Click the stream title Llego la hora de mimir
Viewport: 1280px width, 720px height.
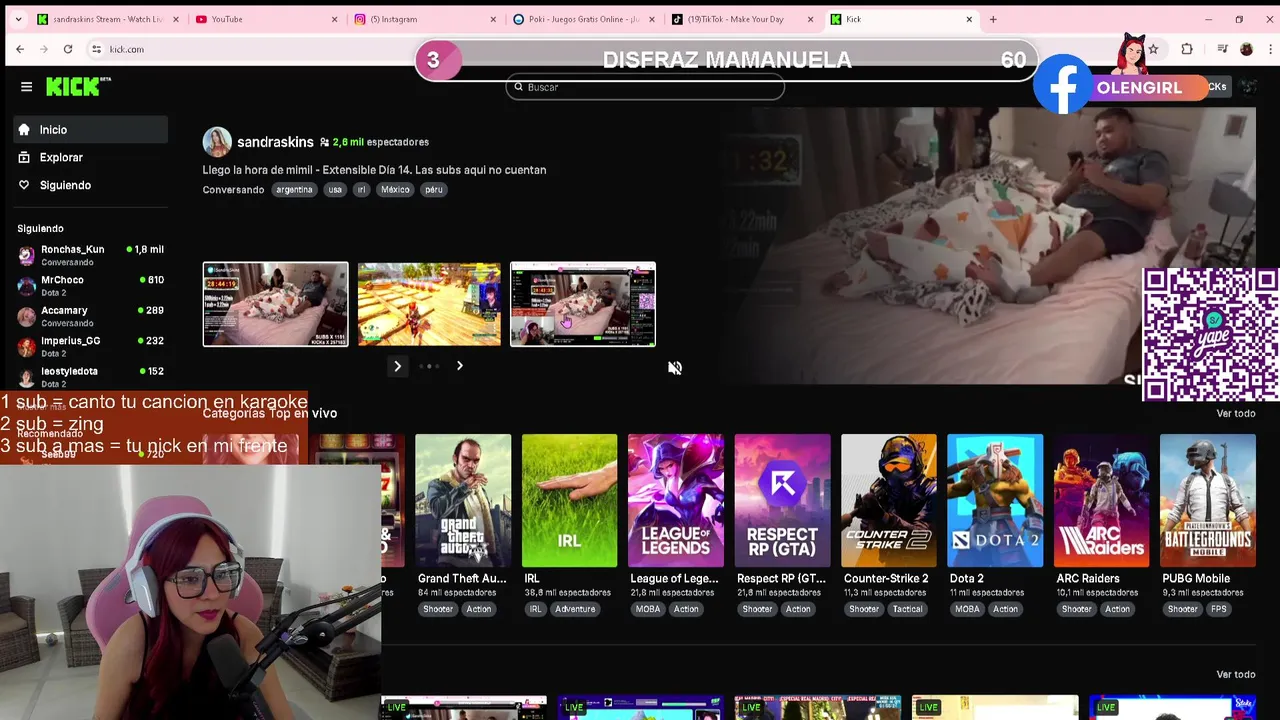click(374, 170)
